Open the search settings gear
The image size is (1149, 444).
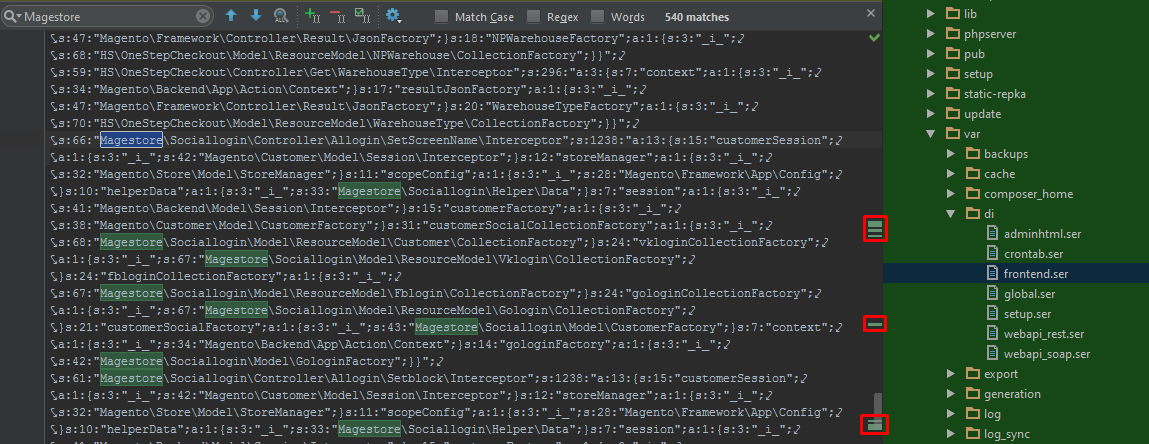[394, 15]
